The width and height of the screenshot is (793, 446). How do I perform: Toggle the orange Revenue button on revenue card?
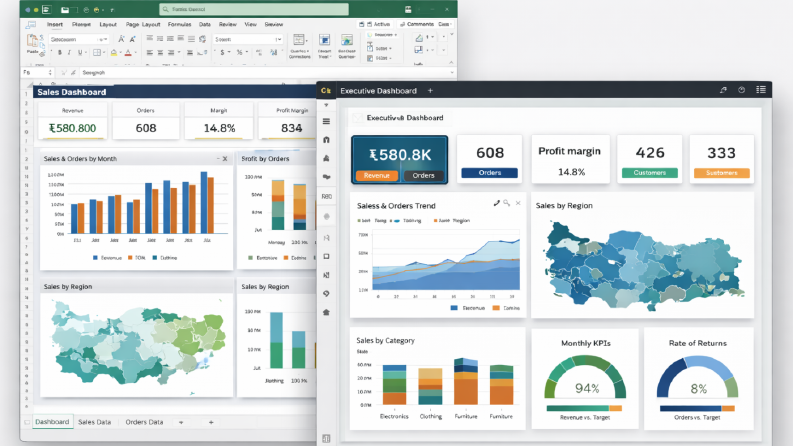377,175
